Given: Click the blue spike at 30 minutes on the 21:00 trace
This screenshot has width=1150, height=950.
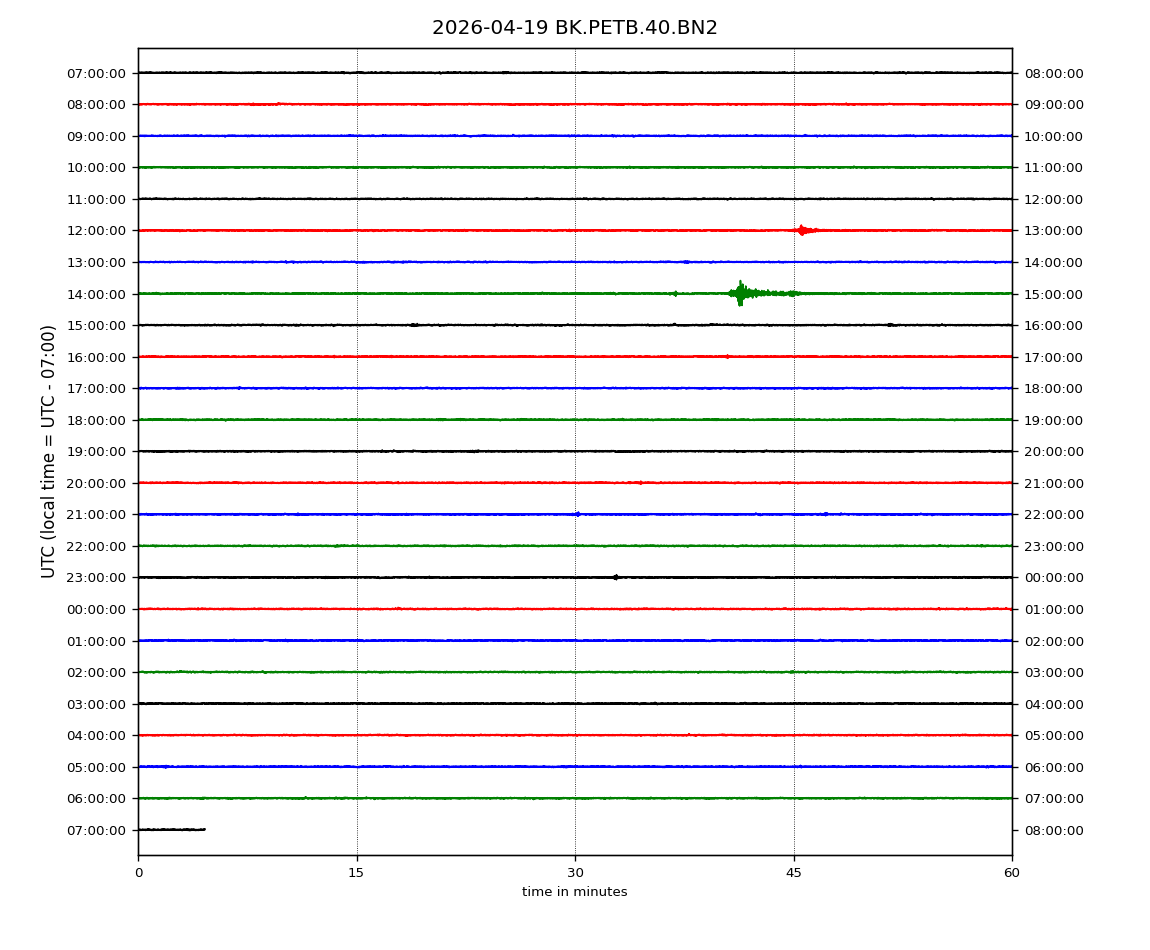Looking at the screenshot, I should coord(577,514).
